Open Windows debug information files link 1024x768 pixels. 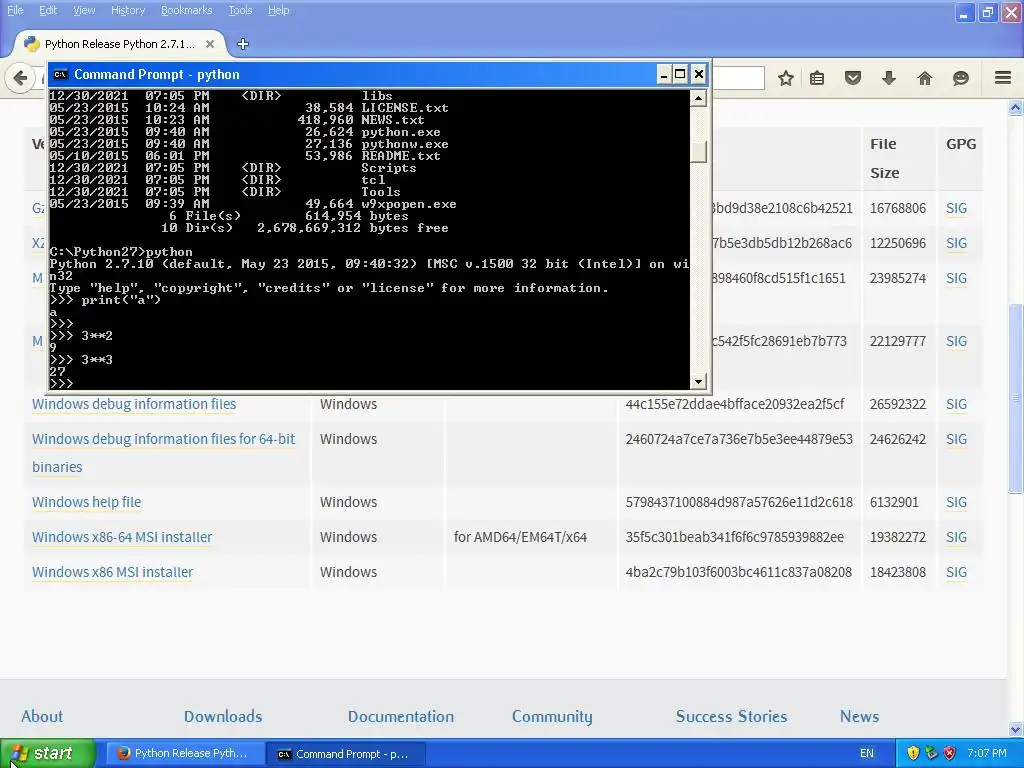[x=134, y=404]
